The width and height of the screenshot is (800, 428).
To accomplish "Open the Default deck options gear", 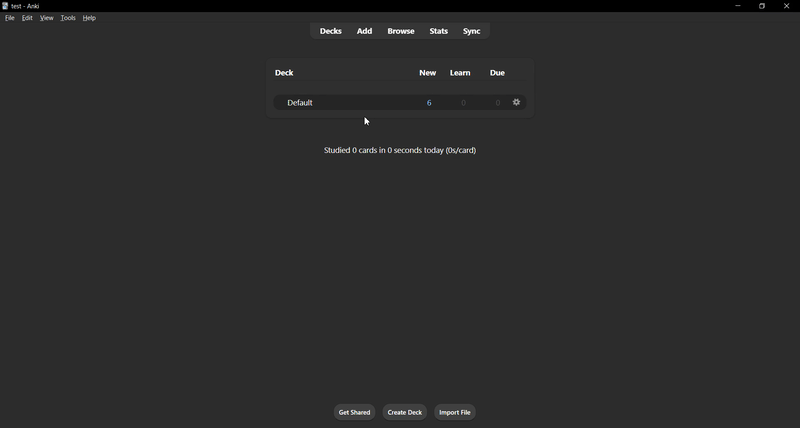I will coord(516,102).
